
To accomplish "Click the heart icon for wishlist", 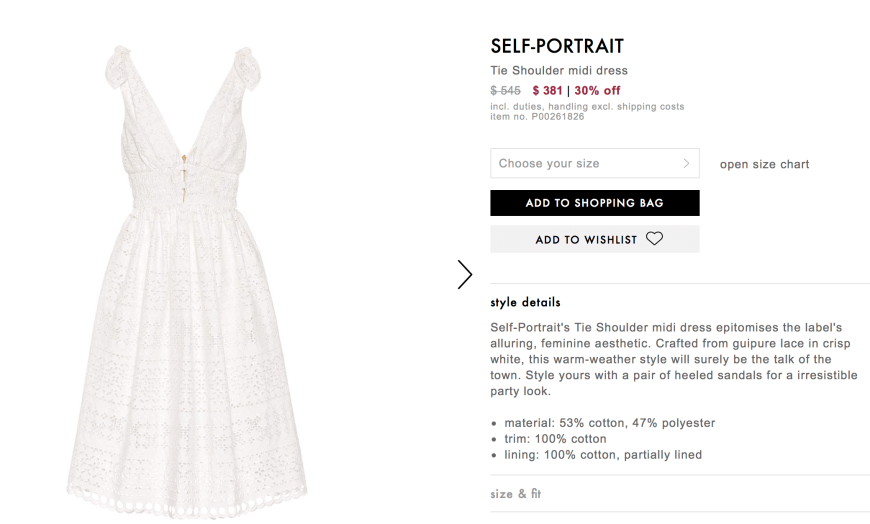I will [654, 239].
